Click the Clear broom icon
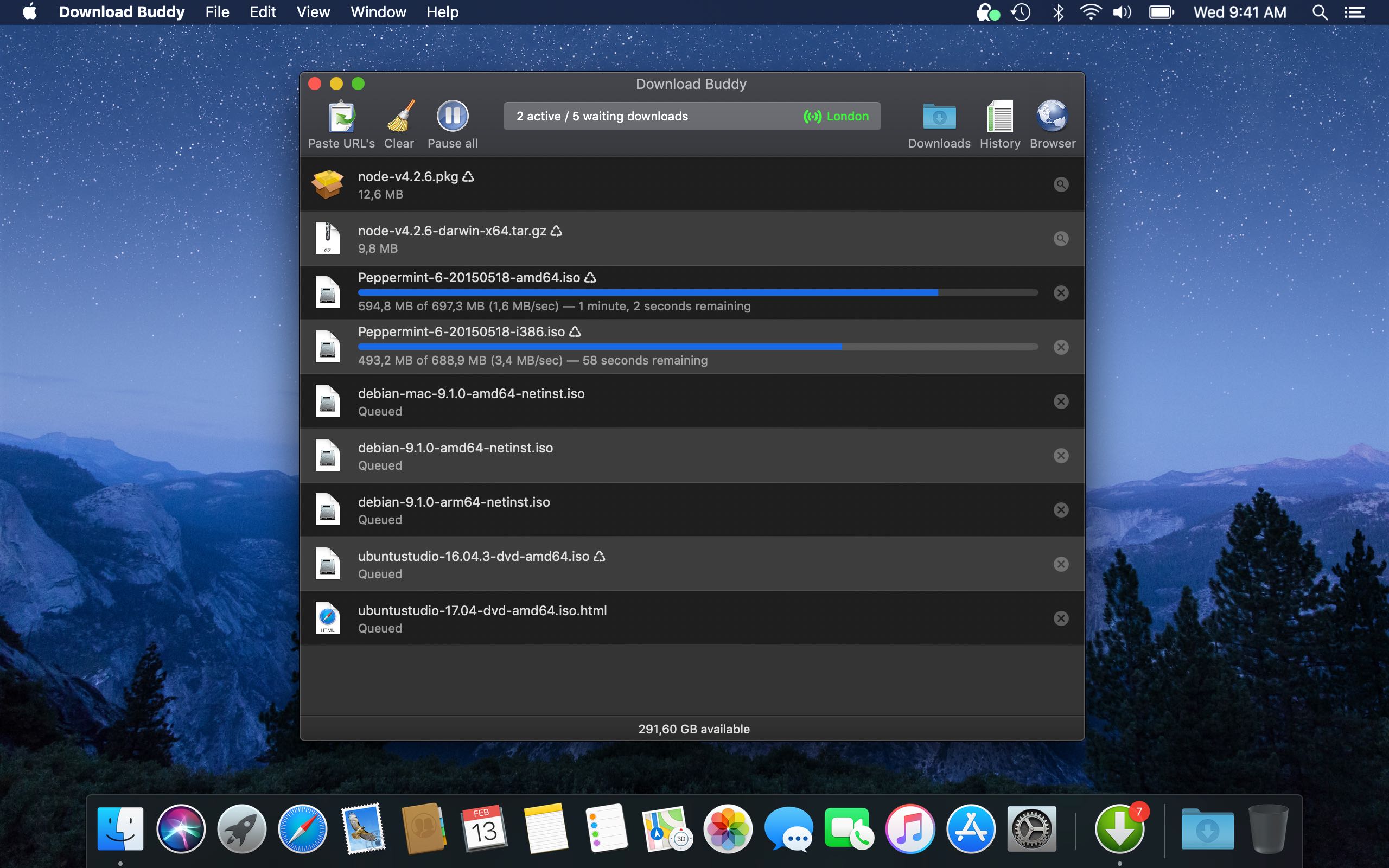This screenshot has height=868, width=1389. click(x=399, y=116)
